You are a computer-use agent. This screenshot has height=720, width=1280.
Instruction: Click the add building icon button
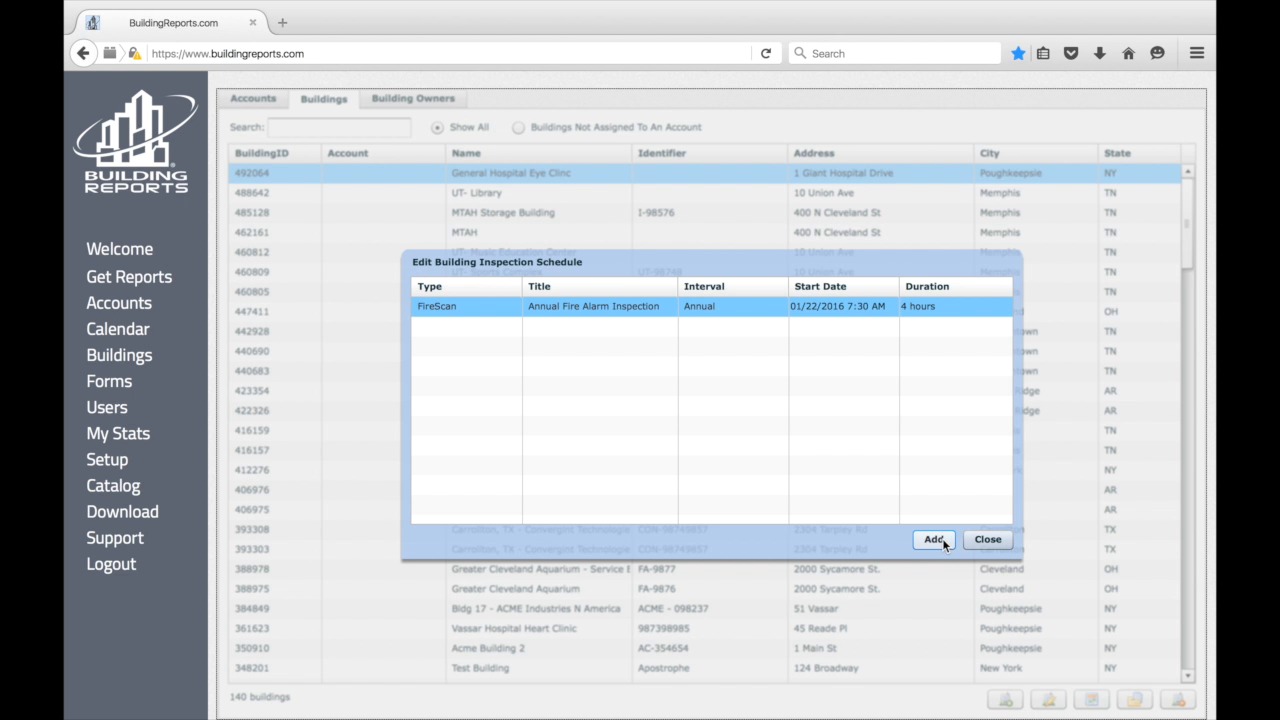tap(1006, 700)
